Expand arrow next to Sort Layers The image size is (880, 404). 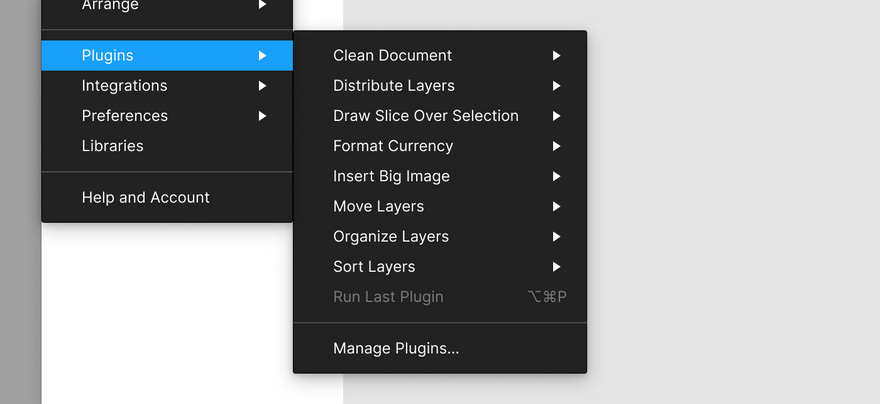coord(556,267)
